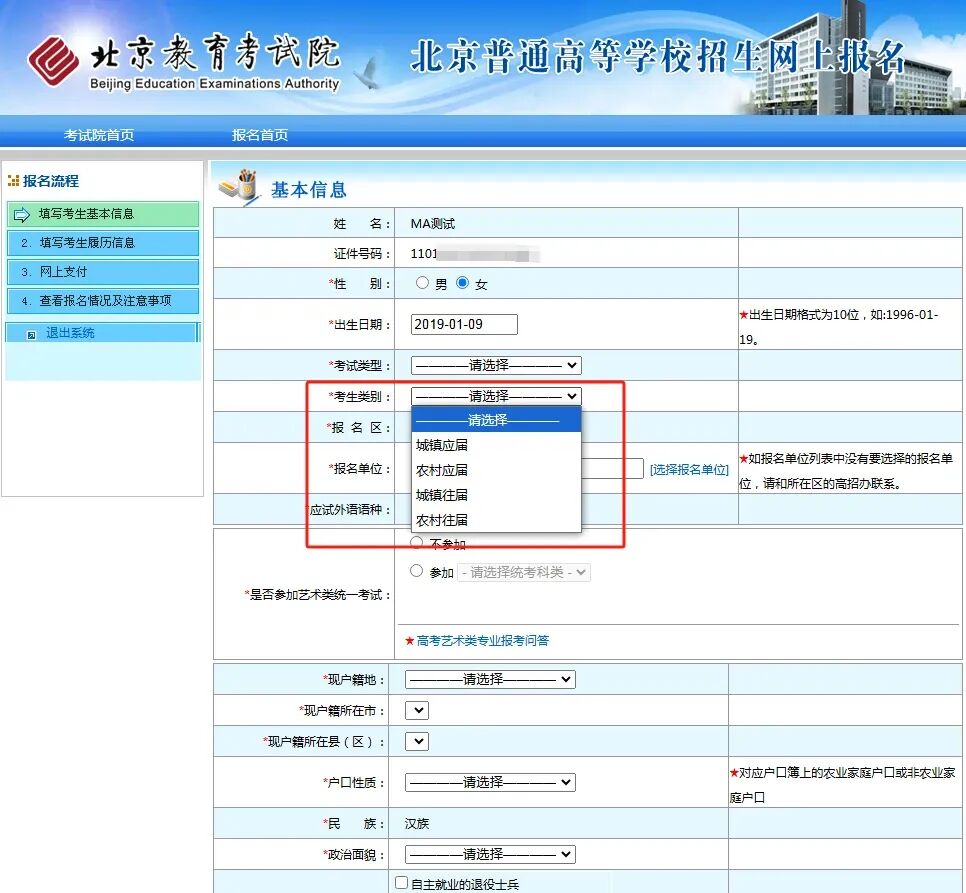
Task: Open the 户口性质 dropdown
Action: click(490, 782)
